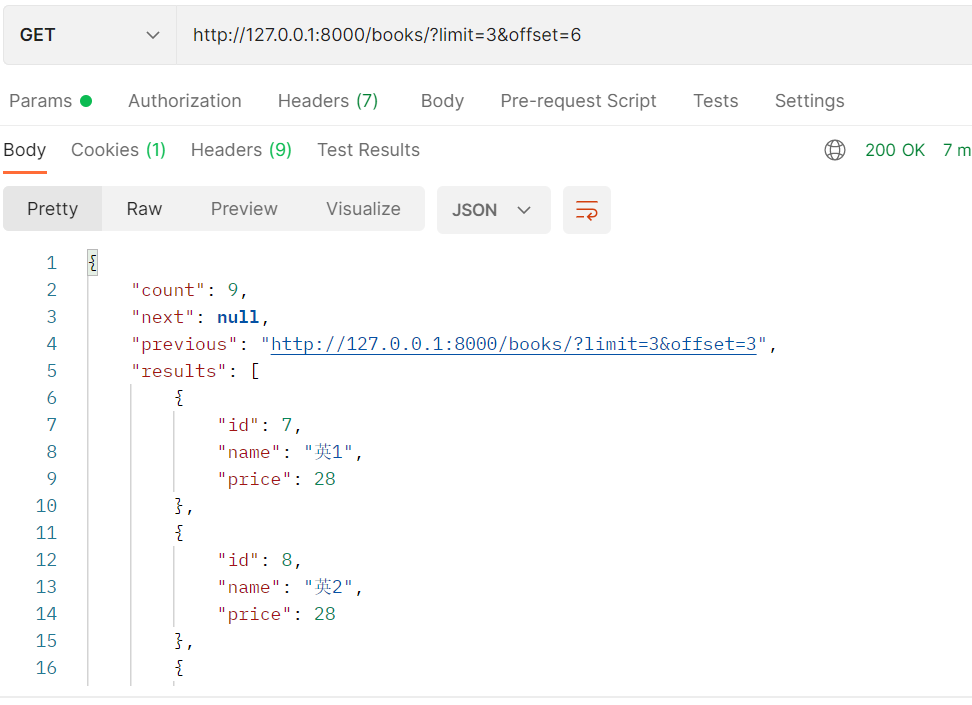Expand the JSON format dropdown
The height and width of the screenshot is (705, 972).
(x=493, y=210)
